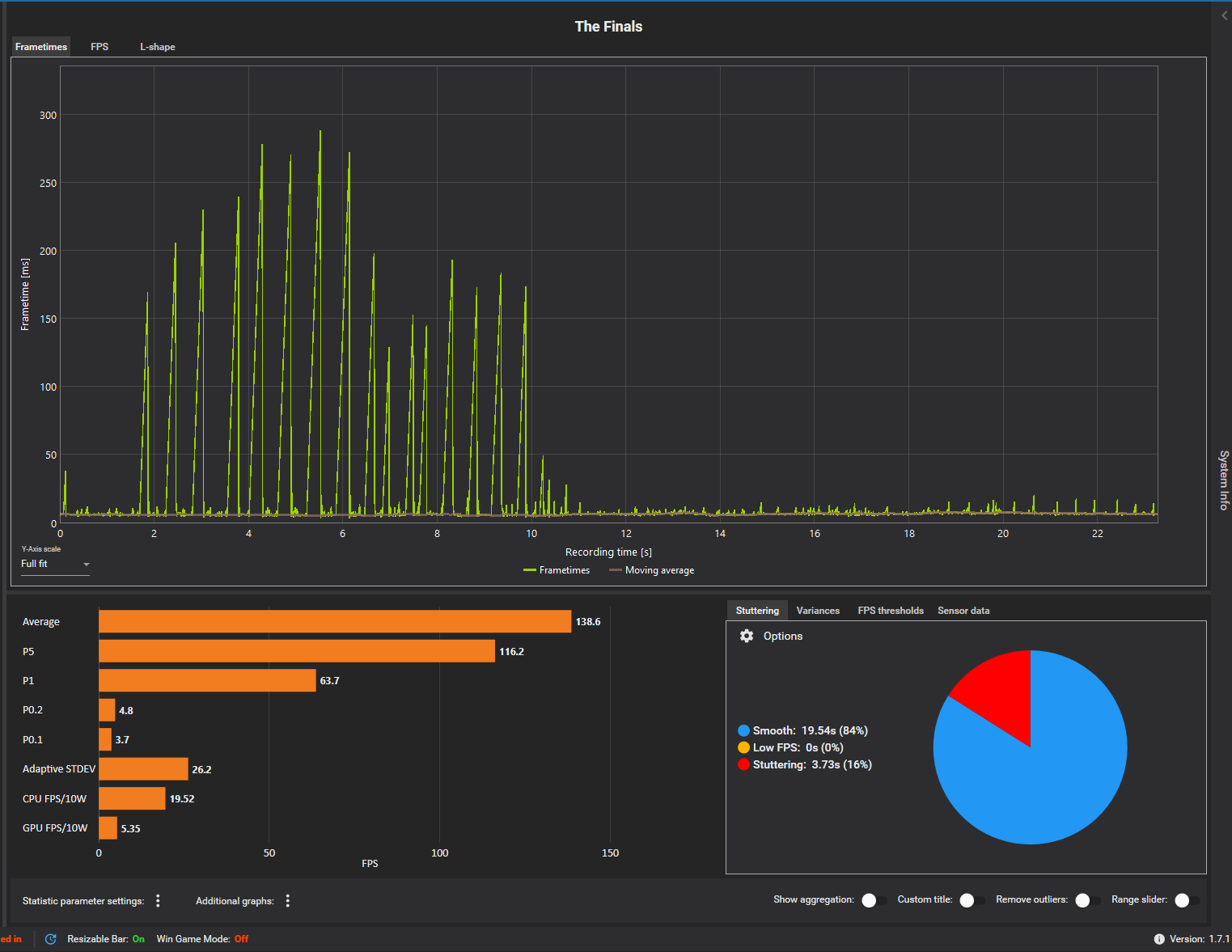Switch to the L-shape tab
This screenshot has height=952, width=1232.
[158, 47]
